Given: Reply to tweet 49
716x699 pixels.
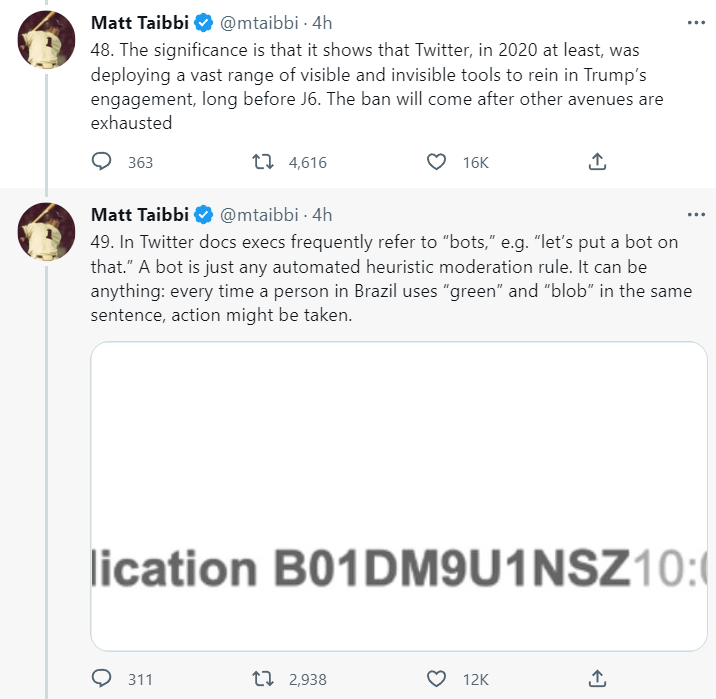Looking at the screenshot, I should click(x=101, y=679).
